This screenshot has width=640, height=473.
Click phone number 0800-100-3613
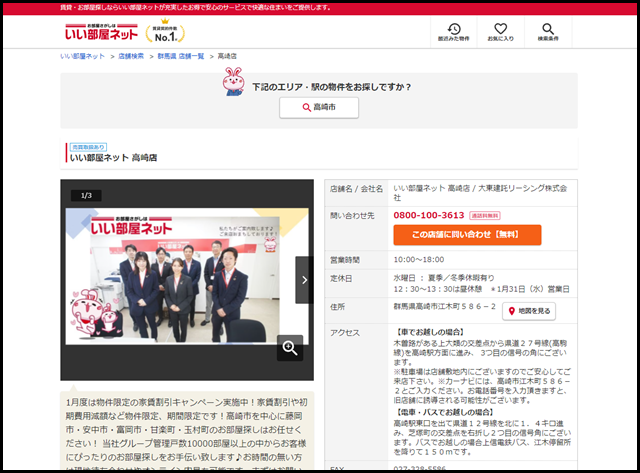(x=429, y=215)
